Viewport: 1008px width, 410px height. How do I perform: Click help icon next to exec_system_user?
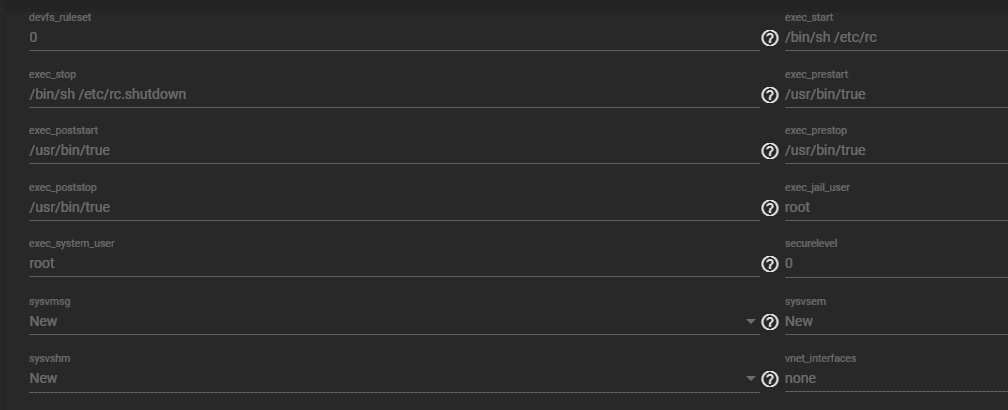coord(770,264)
